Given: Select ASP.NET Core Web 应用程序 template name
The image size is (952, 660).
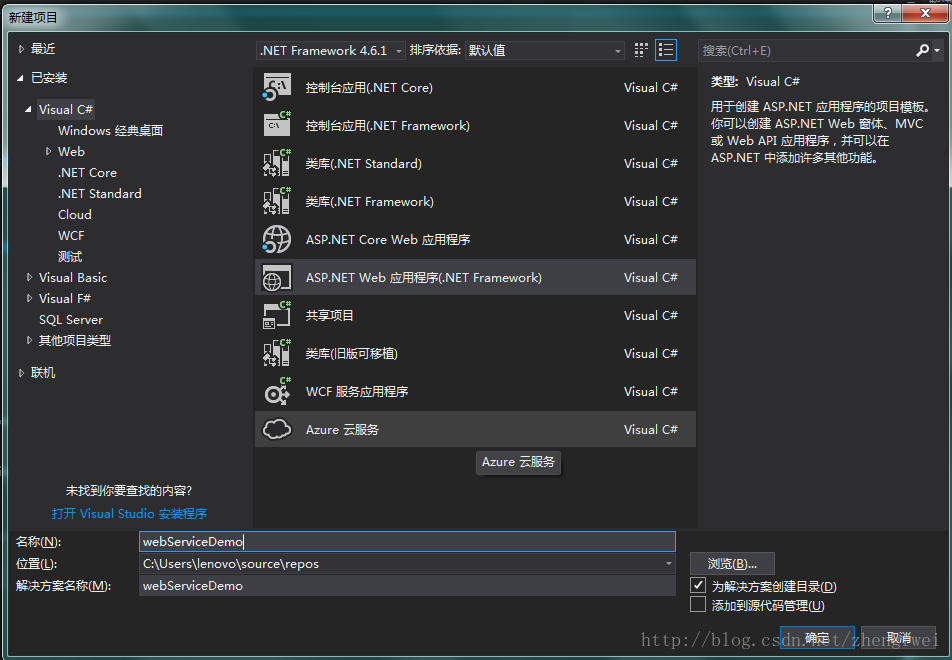Looking at the screenshot, I should pyautogui.click(x=388, y=239).
